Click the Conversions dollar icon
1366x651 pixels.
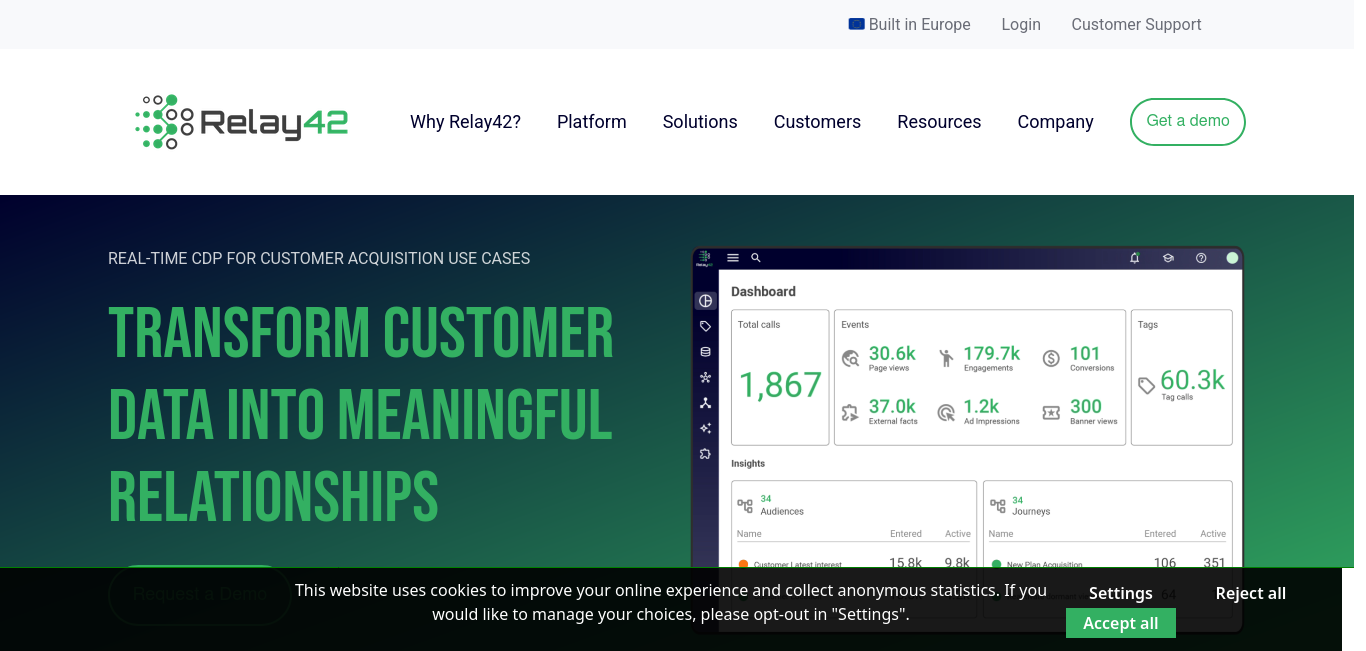[x=1051, y=358]
